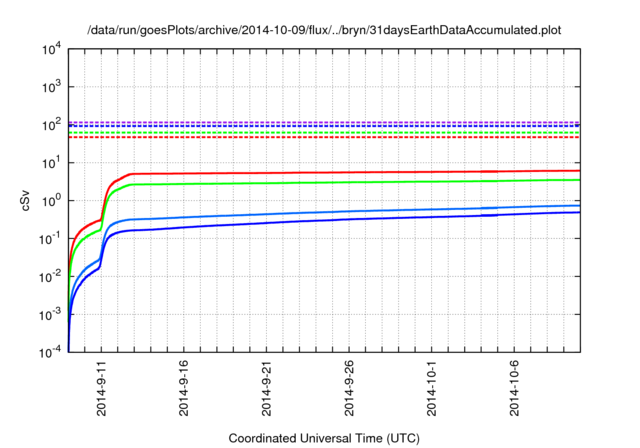This screenshot has height=448, width=640.
Task: Click the 10^4 y-axis tick label
Action: tap(52, 49)
